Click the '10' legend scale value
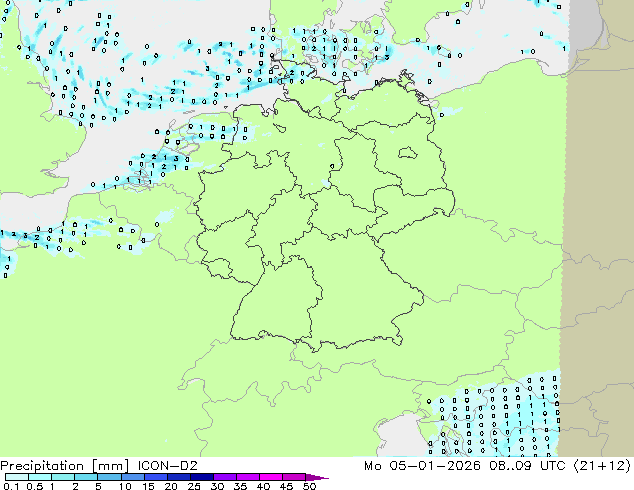The image size is (634, 490). tap(125, 486)
